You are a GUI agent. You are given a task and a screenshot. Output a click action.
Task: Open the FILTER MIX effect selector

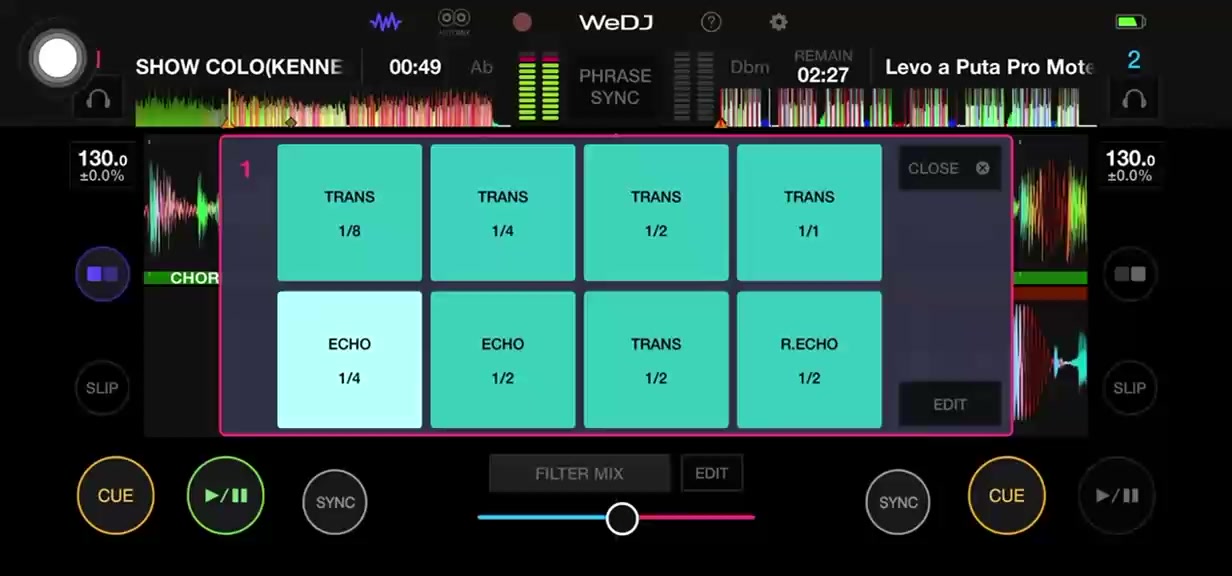pyautogui.click(x=579, y=473)
